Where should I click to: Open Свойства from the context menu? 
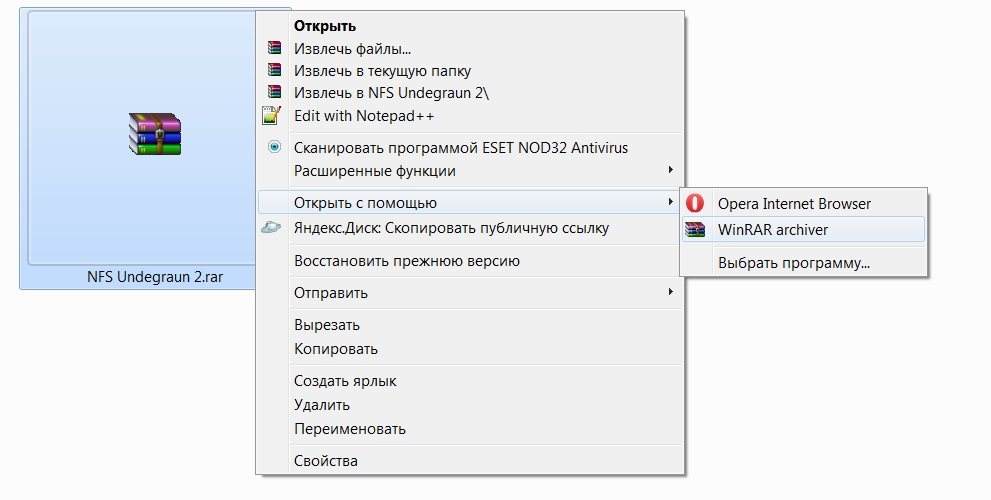(x=471, y=461)
